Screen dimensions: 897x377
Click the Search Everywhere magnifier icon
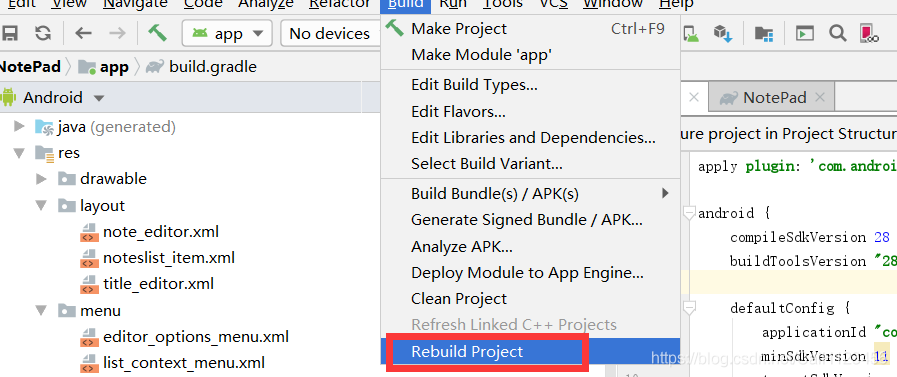point(838,34)
